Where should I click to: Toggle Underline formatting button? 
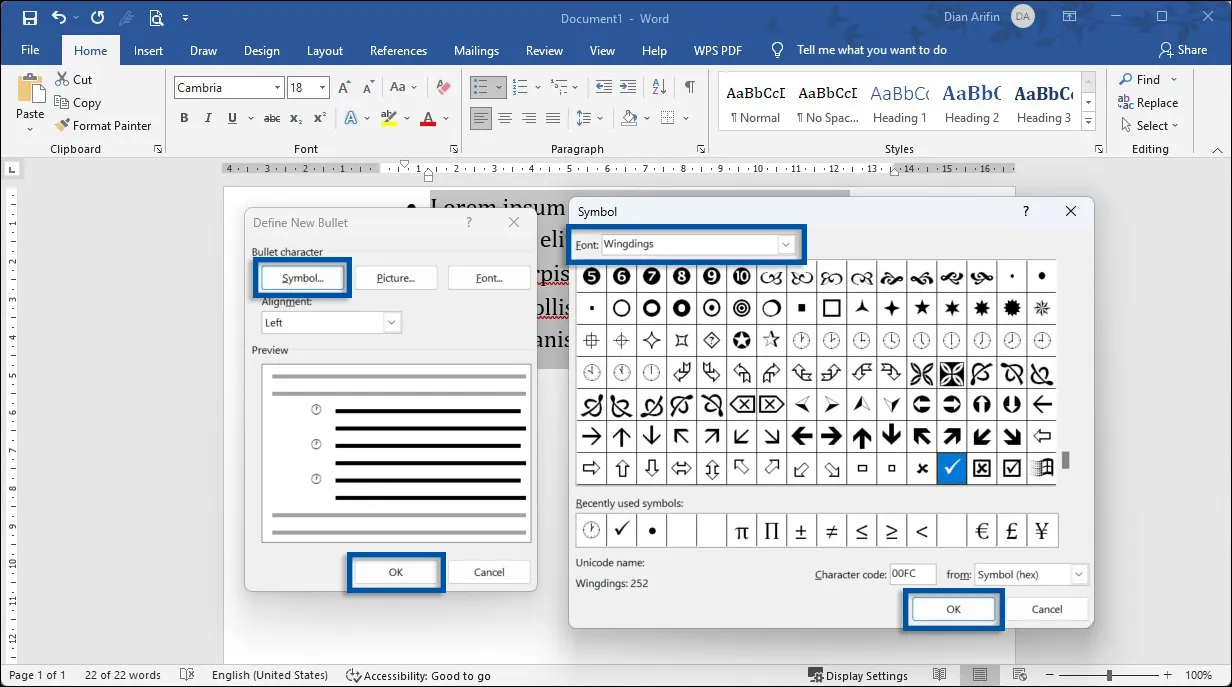(232, 118)
